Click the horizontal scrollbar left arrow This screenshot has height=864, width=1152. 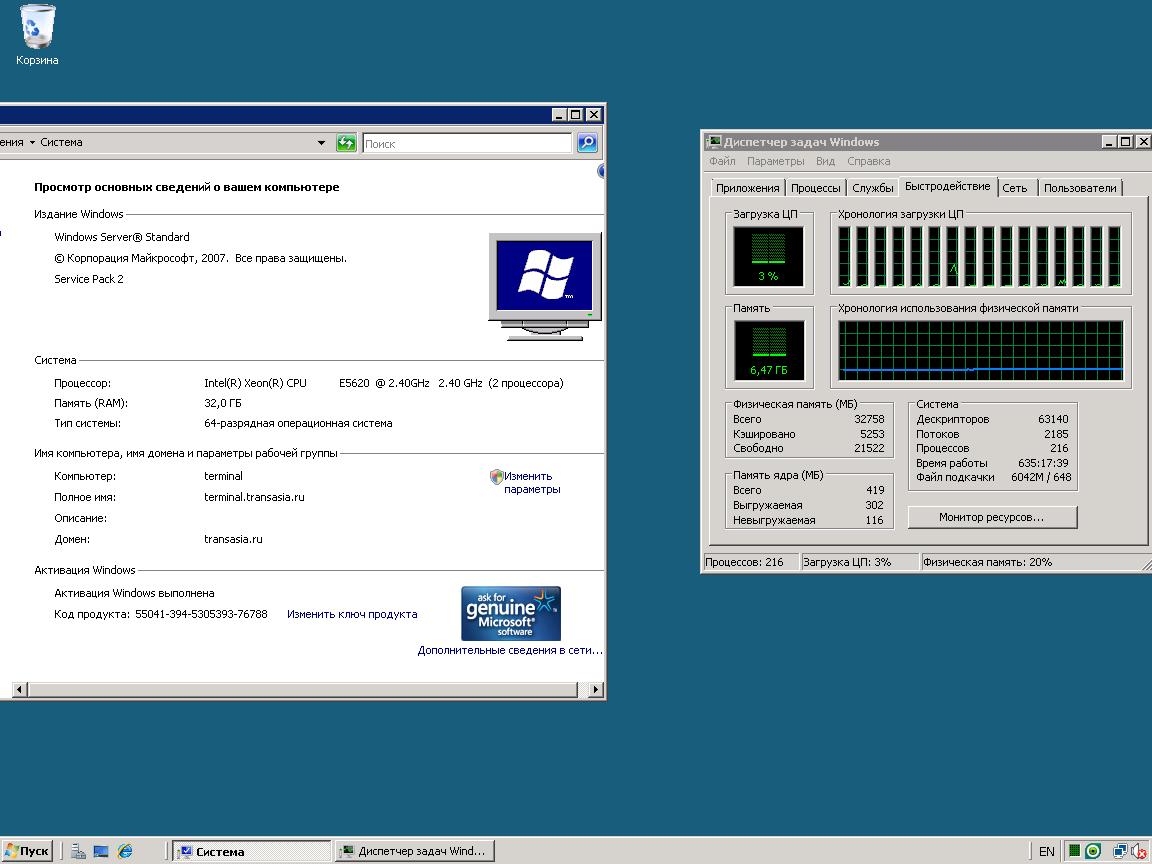(20, 690)
